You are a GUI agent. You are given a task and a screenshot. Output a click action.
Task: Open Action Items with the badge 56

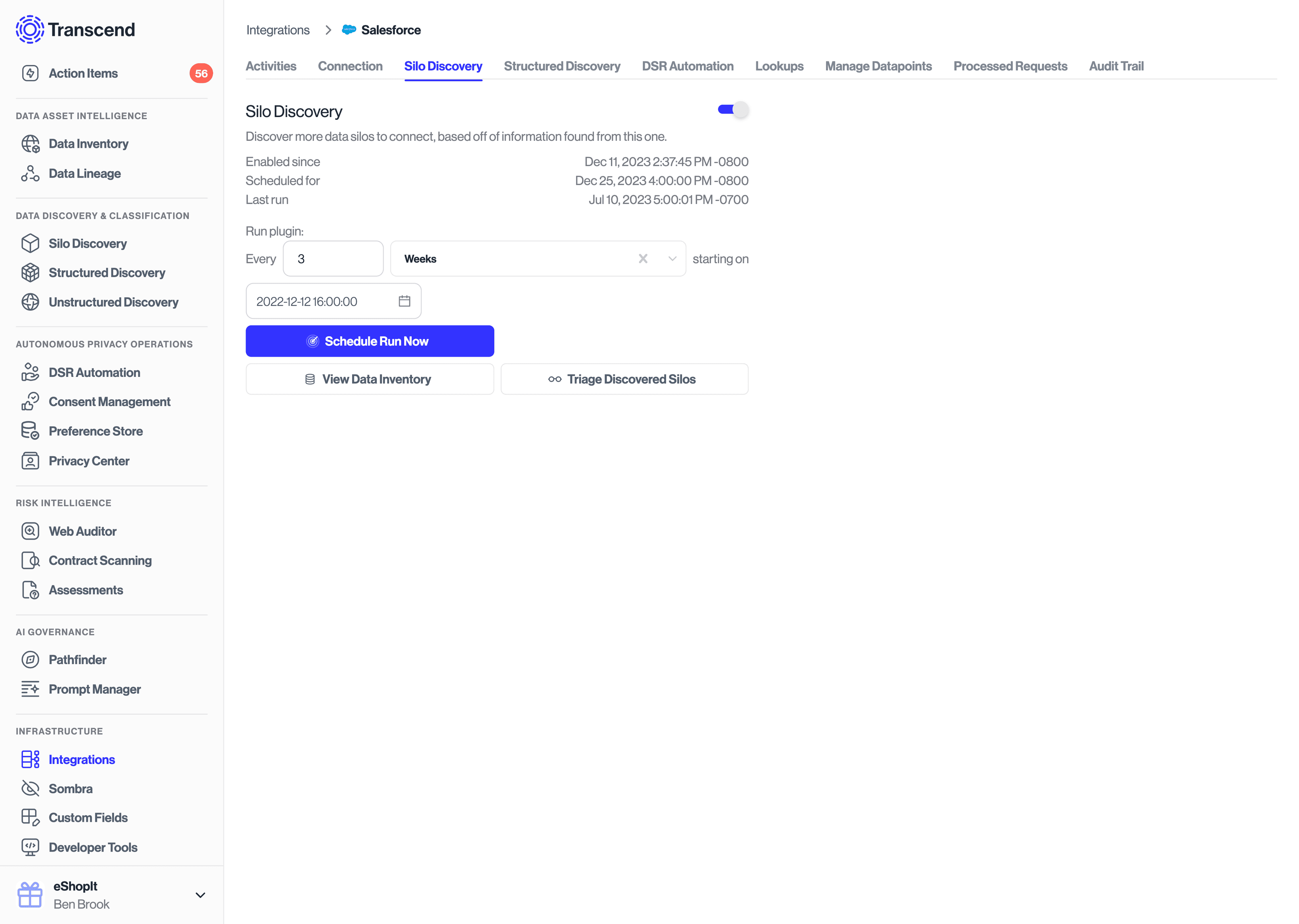[83, 73]
